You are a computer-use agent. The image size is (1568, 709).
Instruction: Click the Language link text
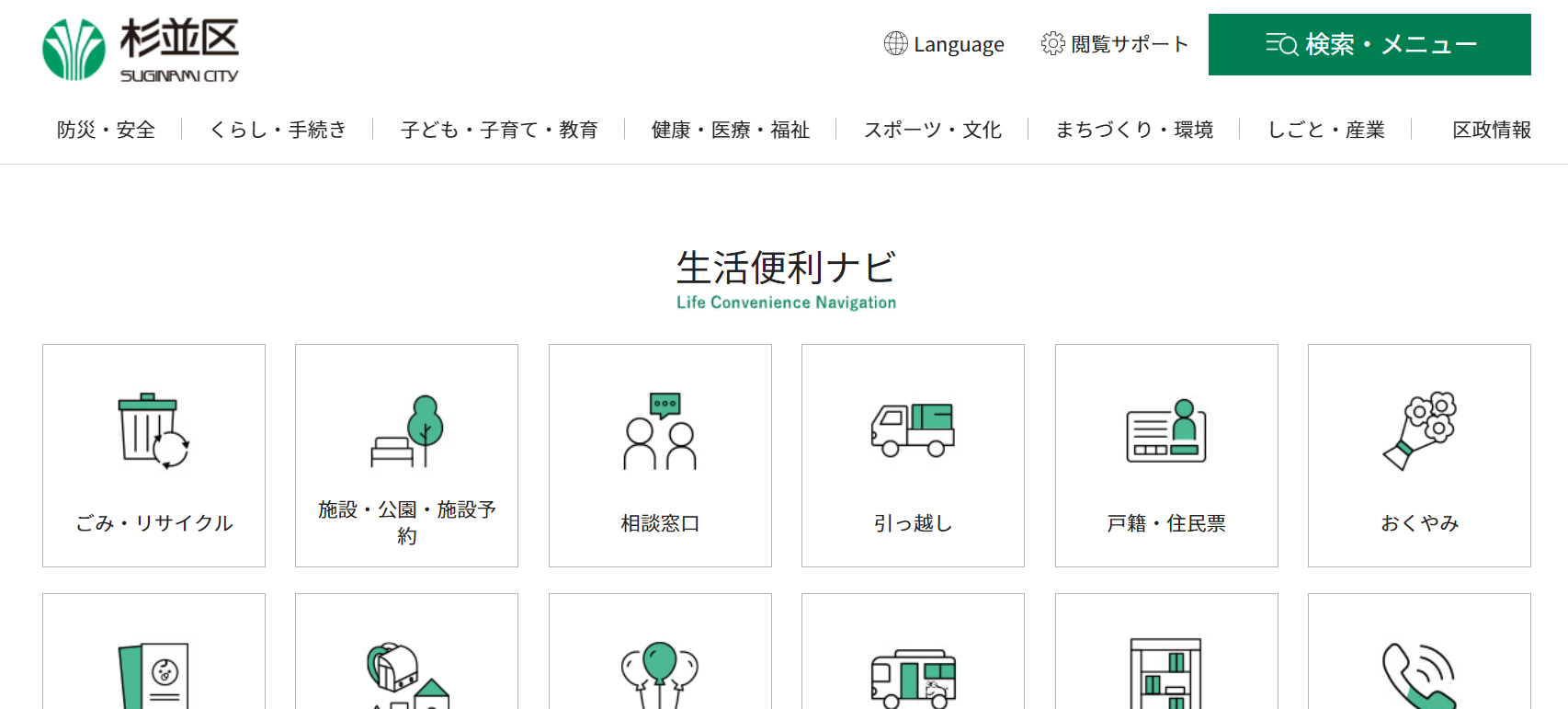point(959,44)
